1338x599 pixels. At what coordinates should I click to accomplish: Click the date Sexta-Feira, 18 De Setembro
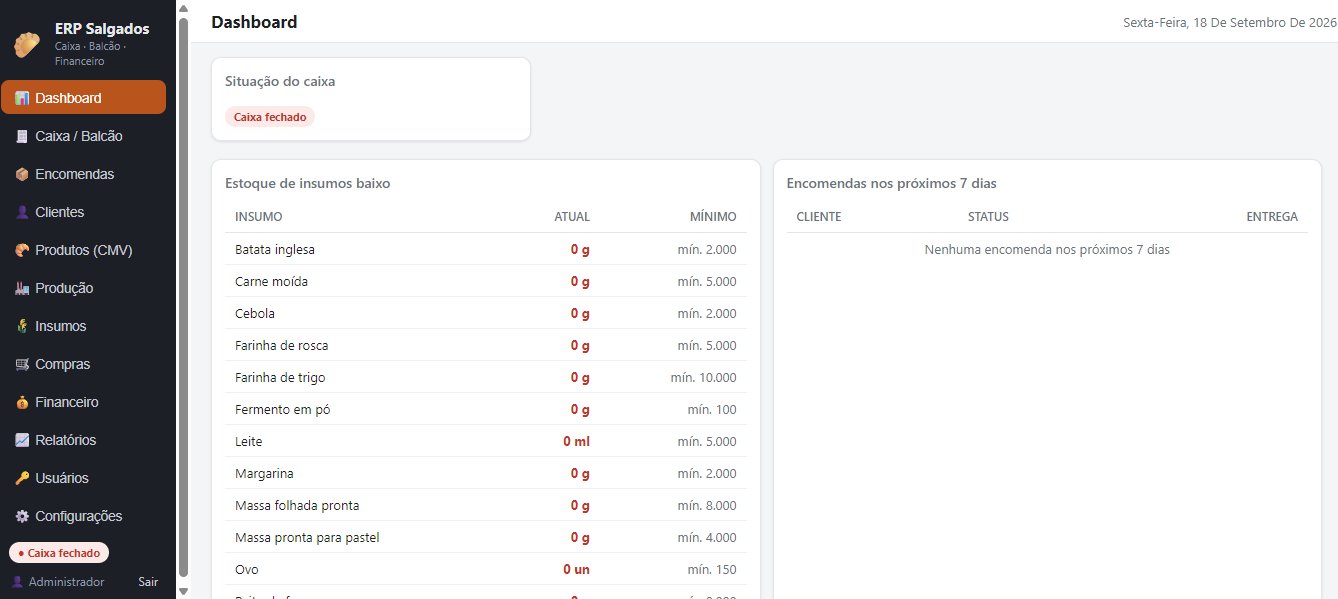pyautogui.click(x=1229, y=23)
